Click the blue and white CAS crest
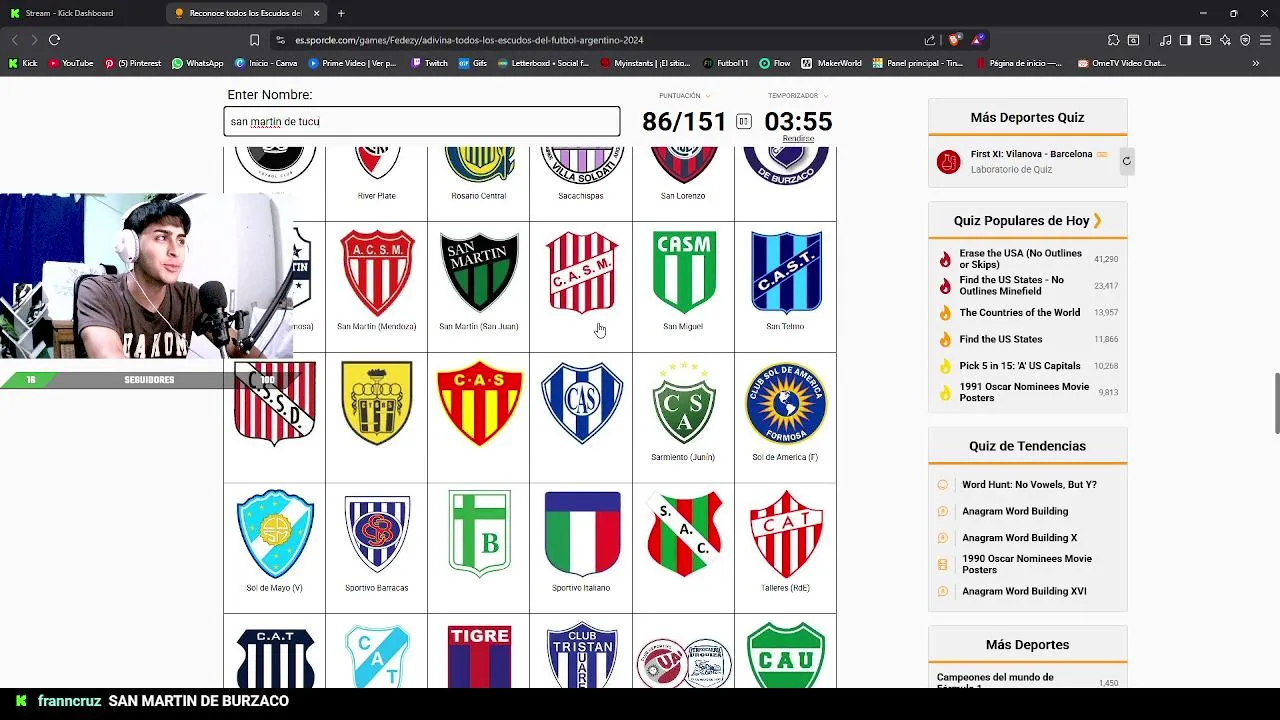The image size is (1280, 720). tap(582, 403)
